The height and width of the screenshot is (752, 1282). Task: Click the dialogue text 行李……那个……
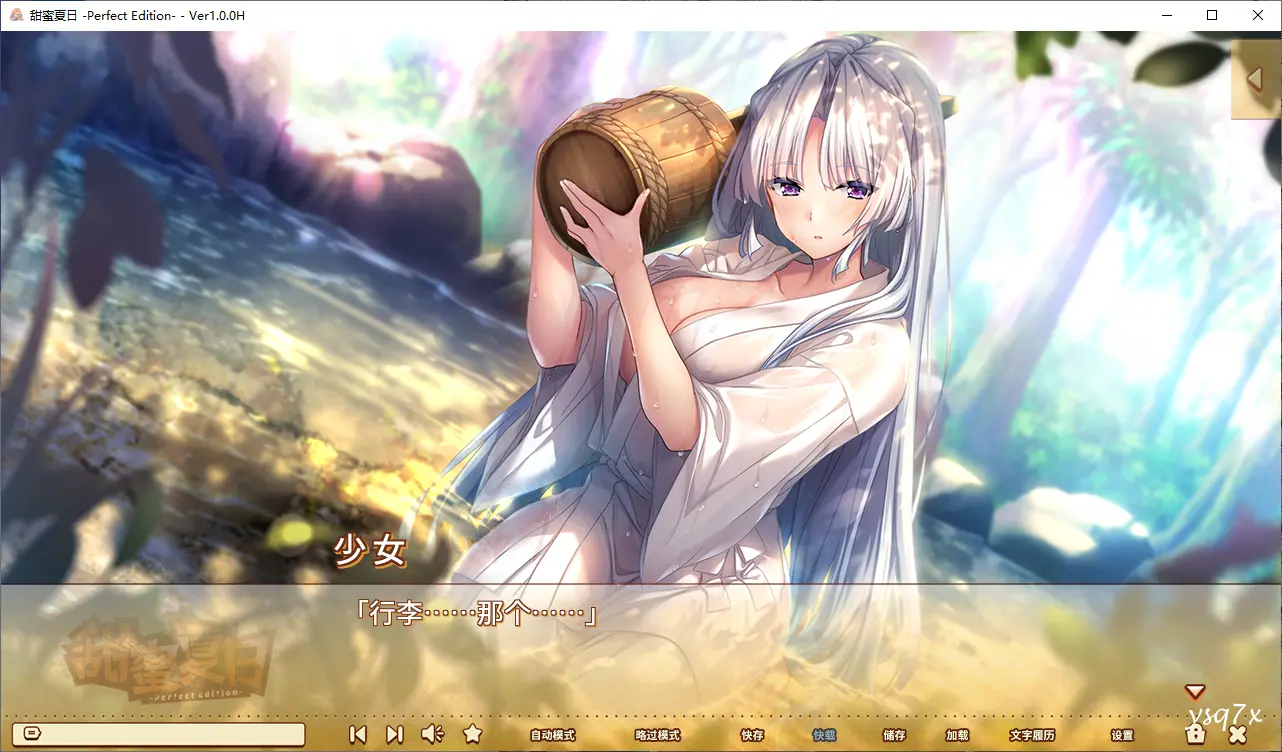click(476, 614)
